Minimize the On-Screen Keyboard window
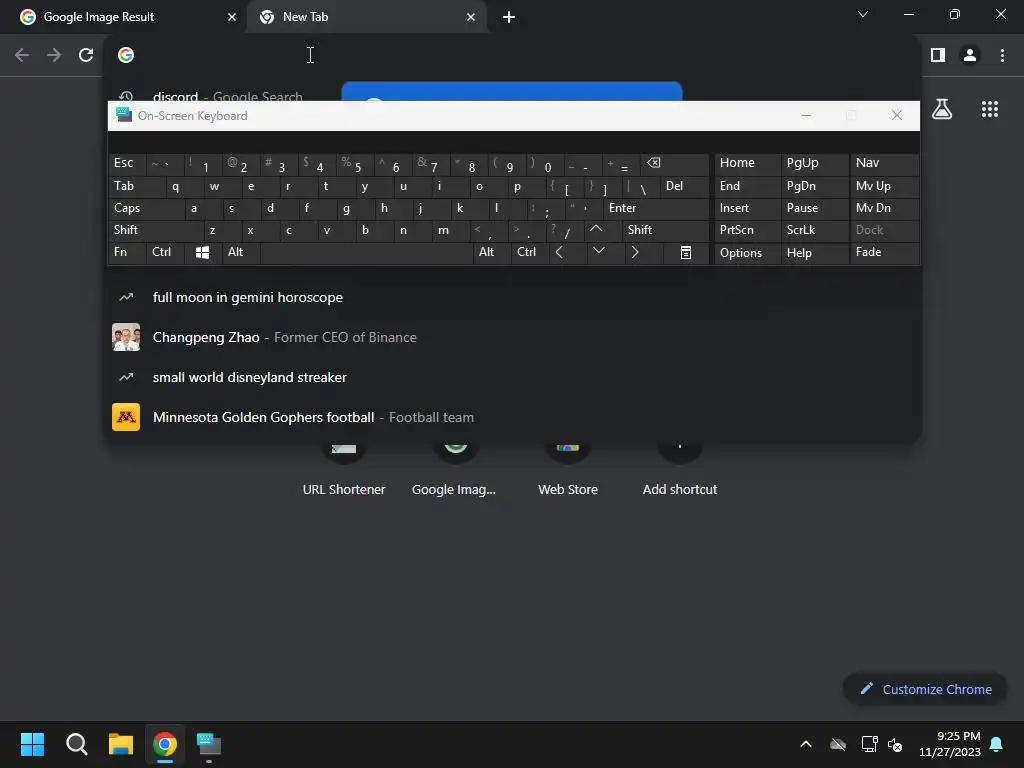The height and width of the screenshot is (768, 1024). coord(806,116)
